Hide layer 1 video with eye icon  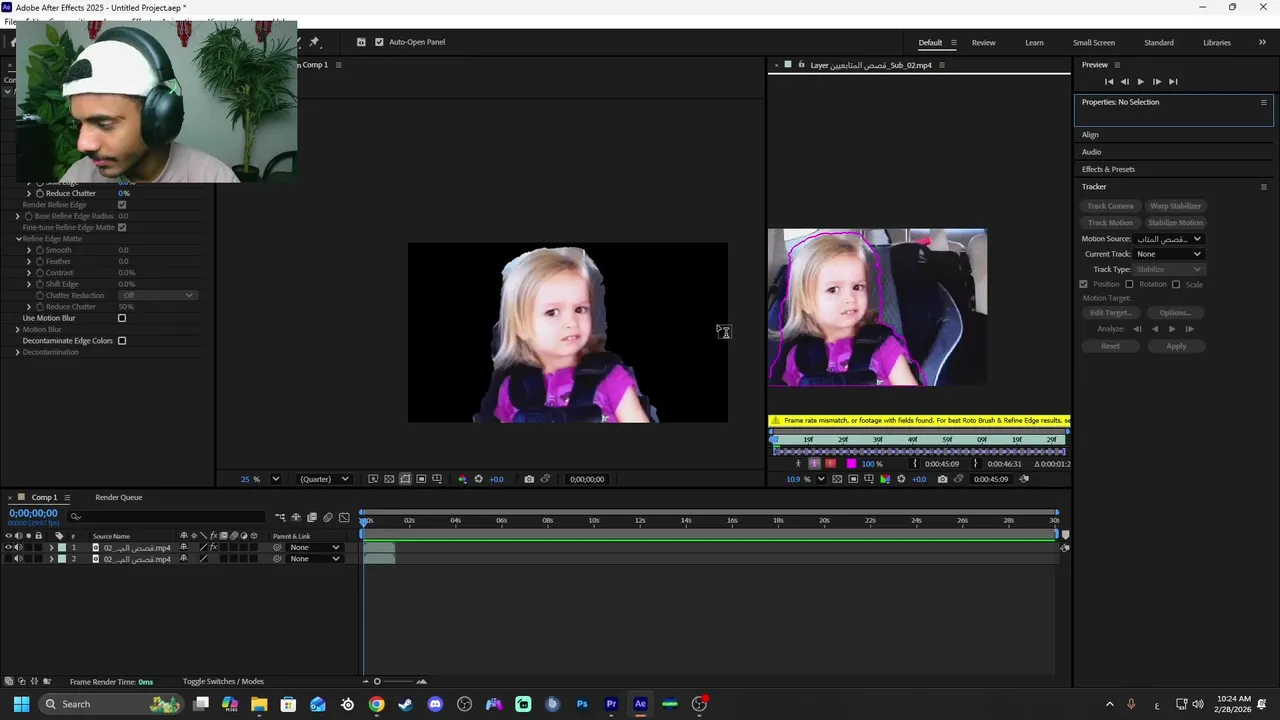coord(8,548)
